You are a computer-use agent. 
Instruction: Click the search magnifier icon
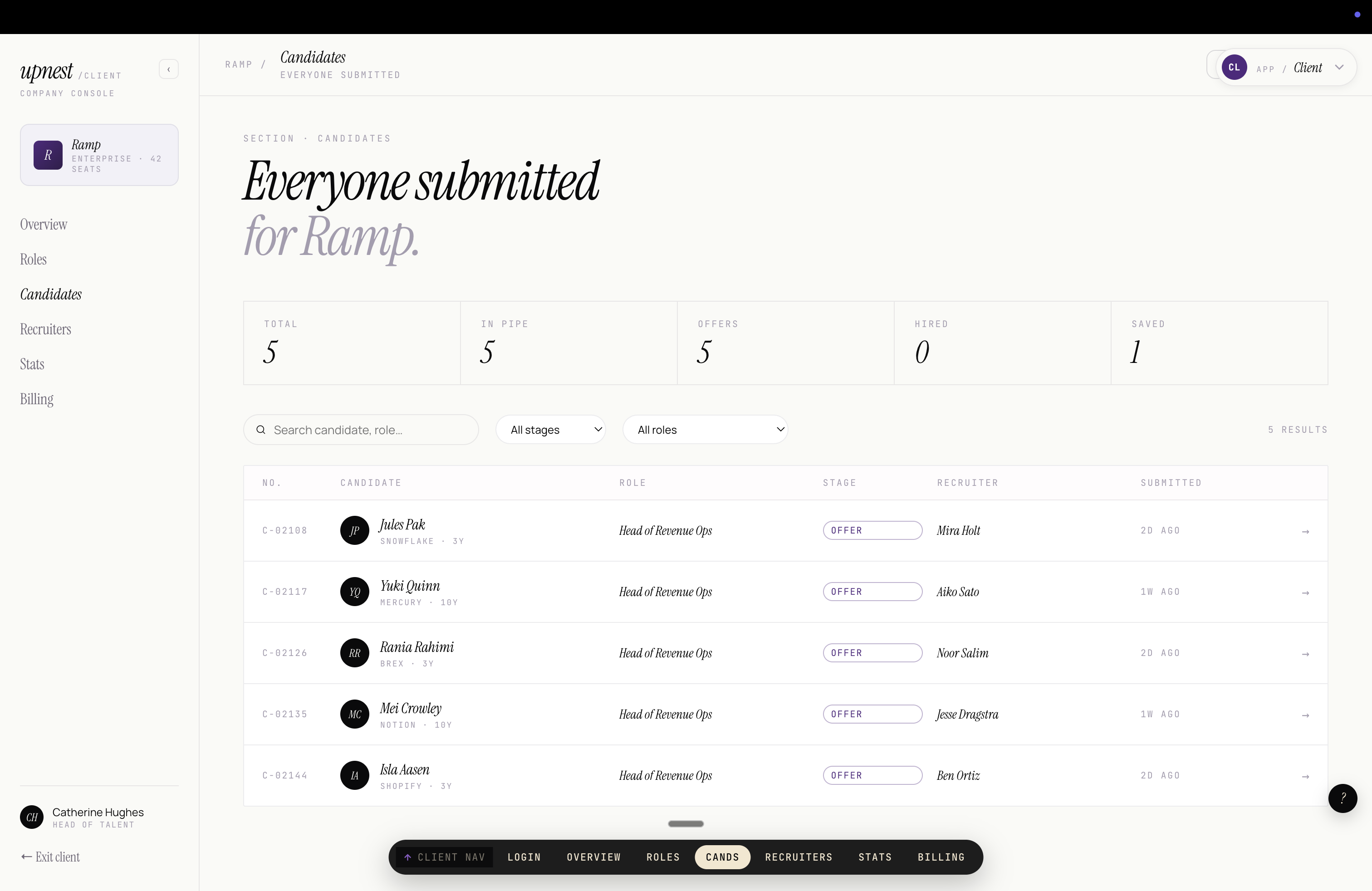point(260,430)
